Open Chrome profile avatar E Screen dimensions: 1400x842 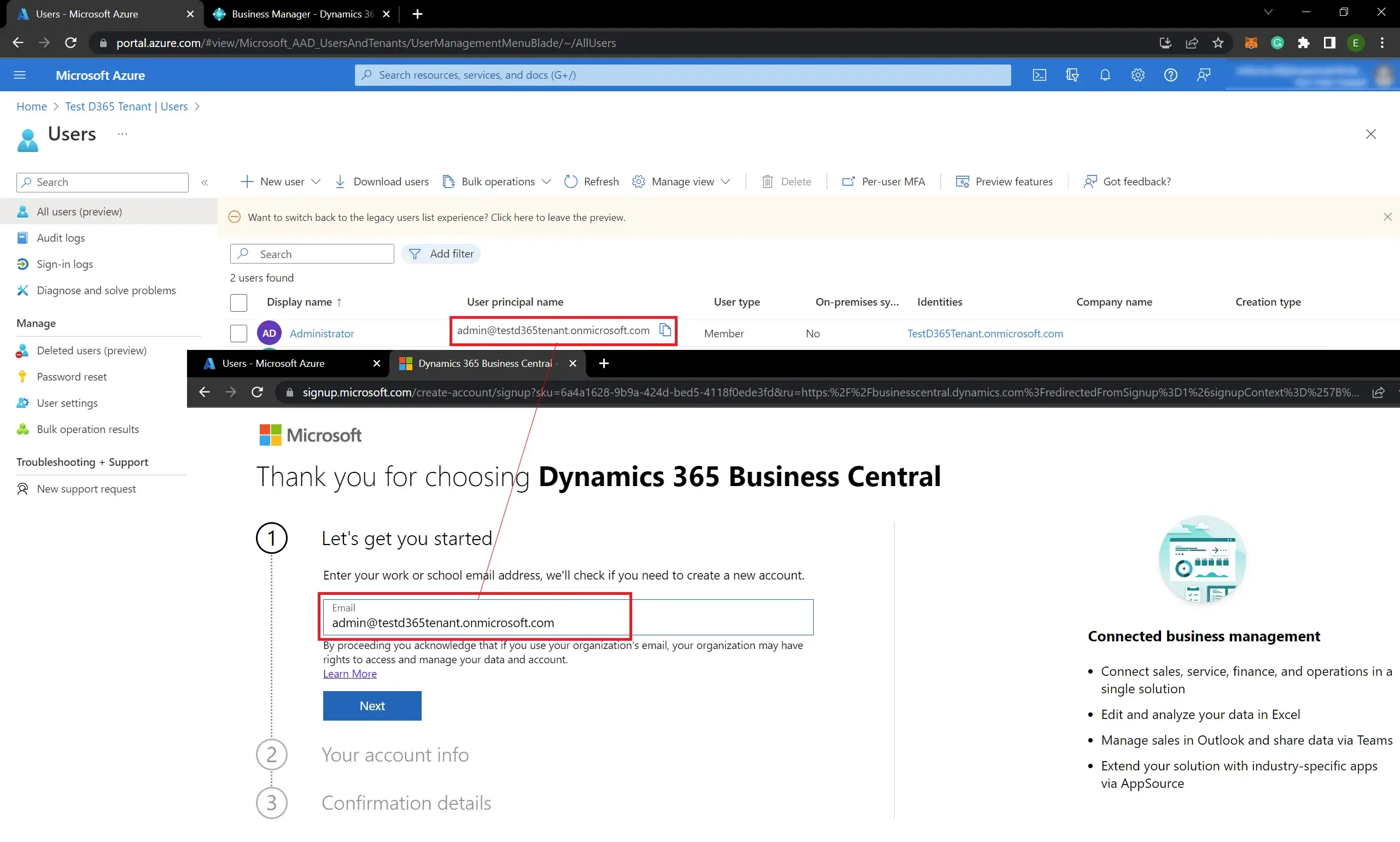(1356, 43)
